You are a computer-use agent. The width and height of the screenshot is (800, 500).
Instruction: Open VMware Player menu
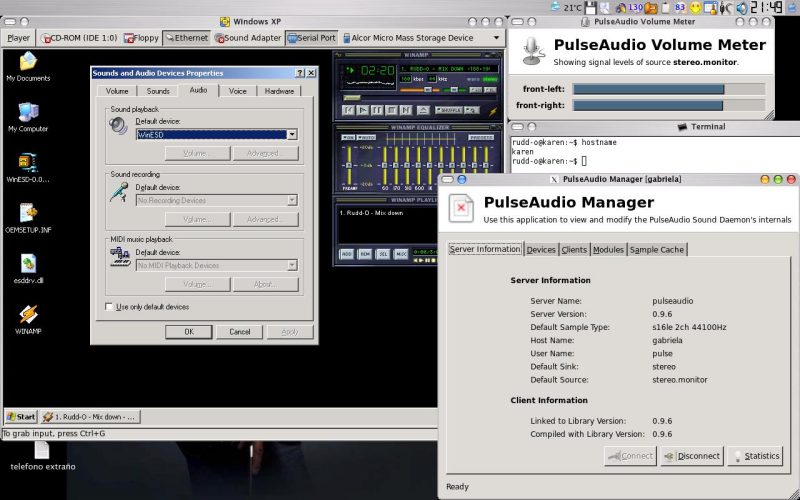[x=18, y=38]
